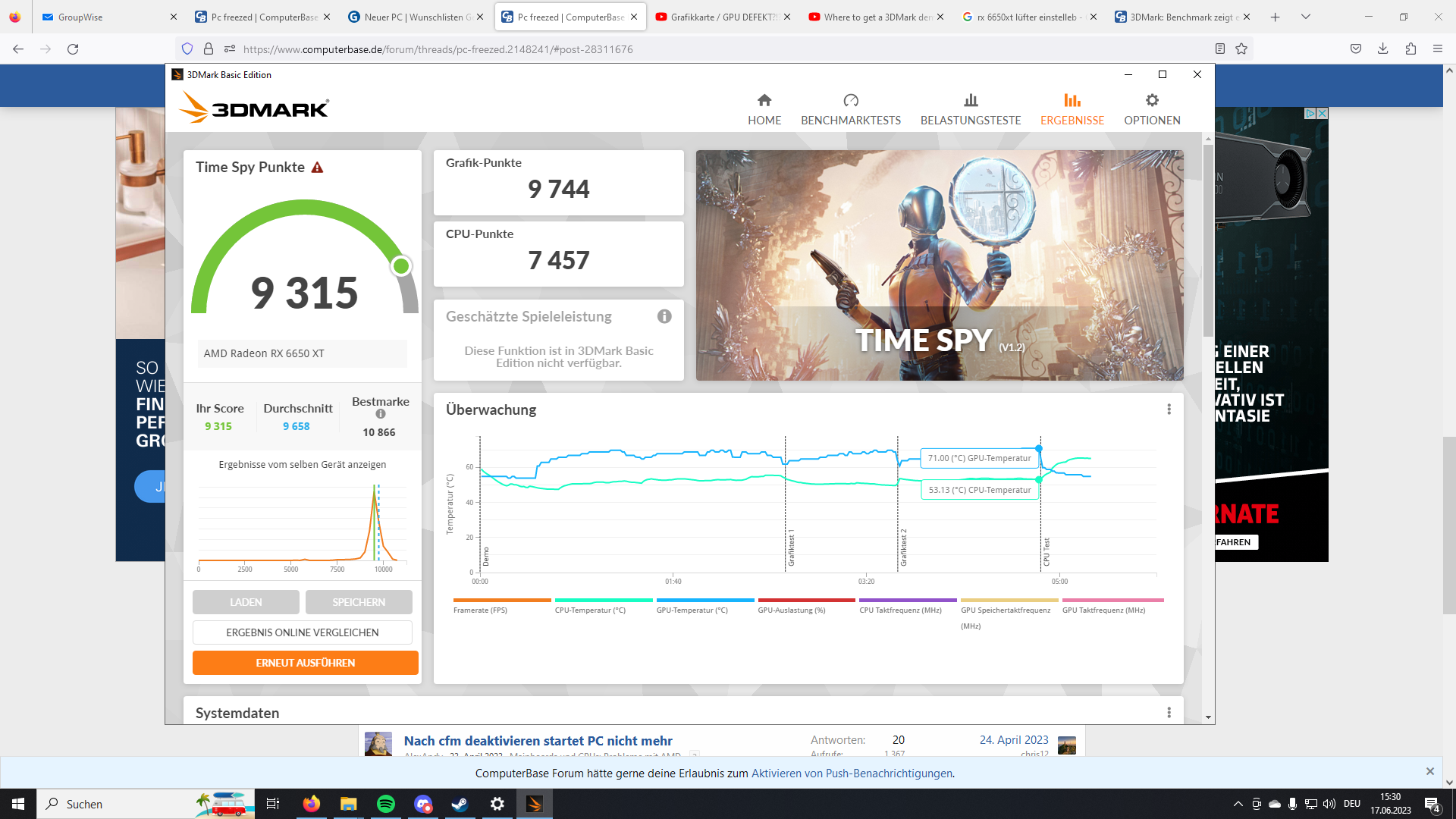Open Ergebnisse section in 3DMark
Image resolution: width=1456 pixels, height=819 pixels.
[x=1072, y=109]
